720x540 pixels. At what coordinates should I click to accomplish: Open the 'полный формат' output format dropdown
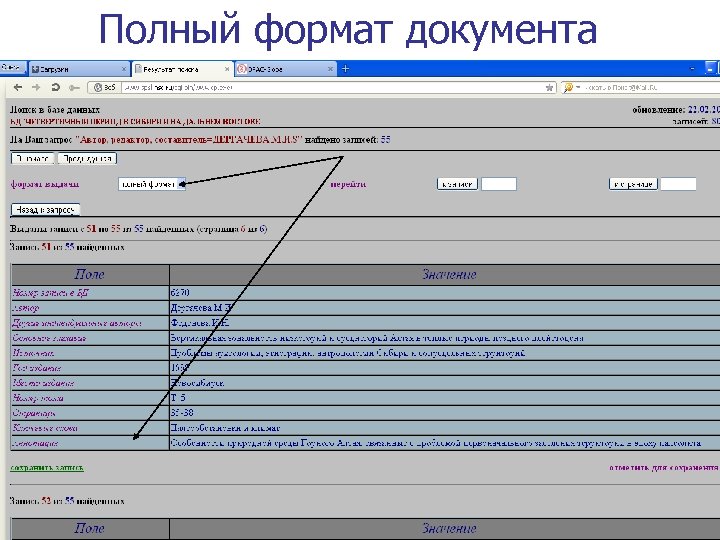[x=152, y=184]
